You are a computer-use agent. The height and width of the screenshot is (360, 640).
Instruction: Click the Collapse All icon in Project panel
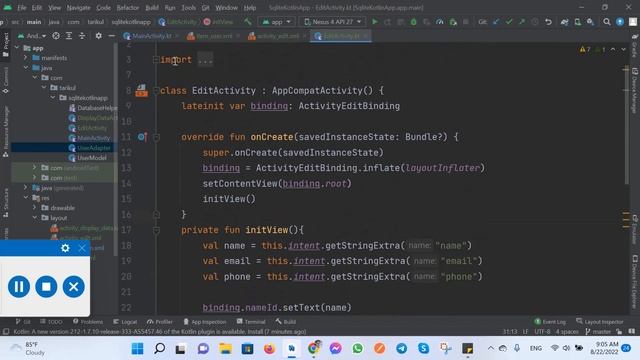point(82,36)
